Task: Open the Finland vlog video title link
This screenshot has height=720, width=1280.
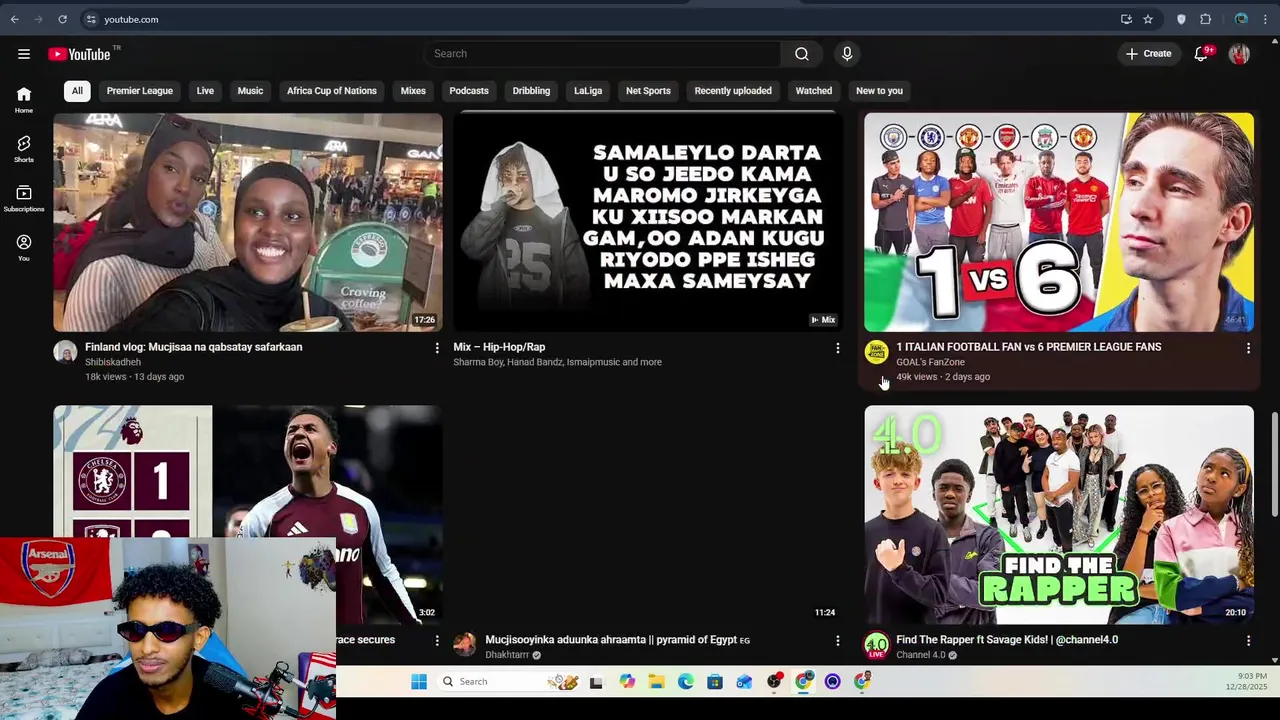Action: click(194, 347)
